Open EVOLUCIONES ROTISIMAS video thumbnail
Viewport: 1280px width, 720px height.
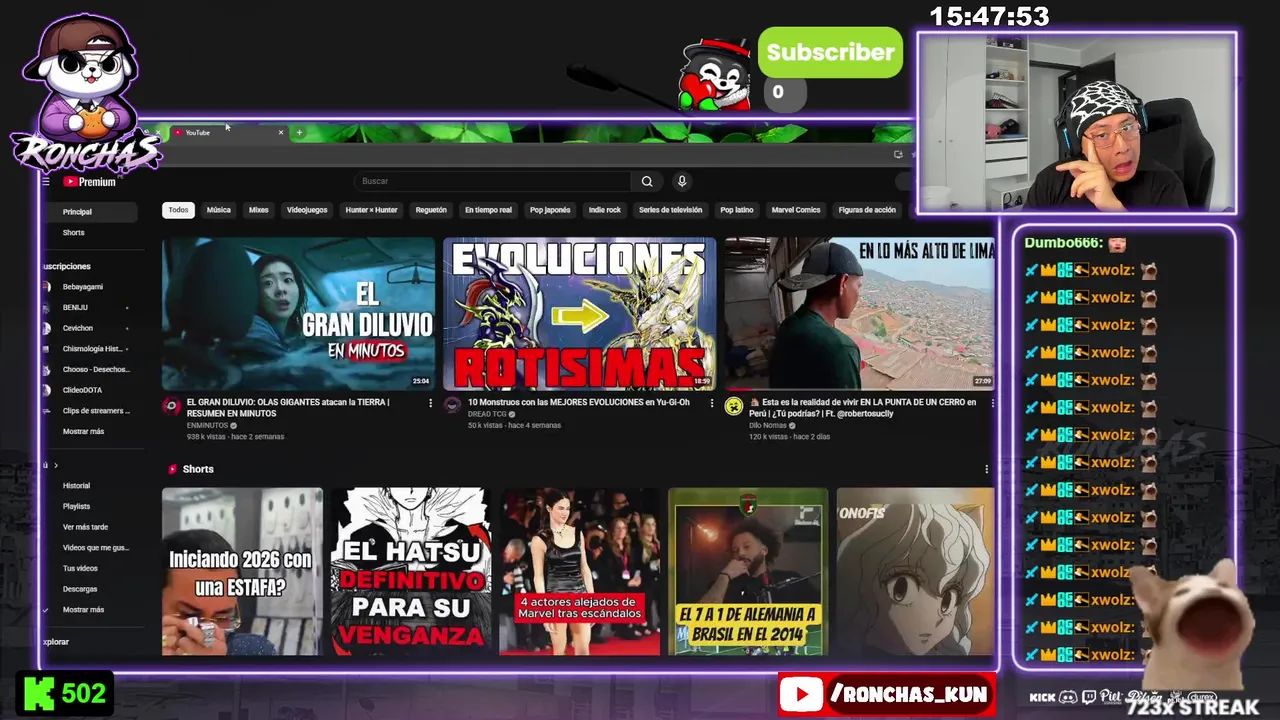point(580,313)
